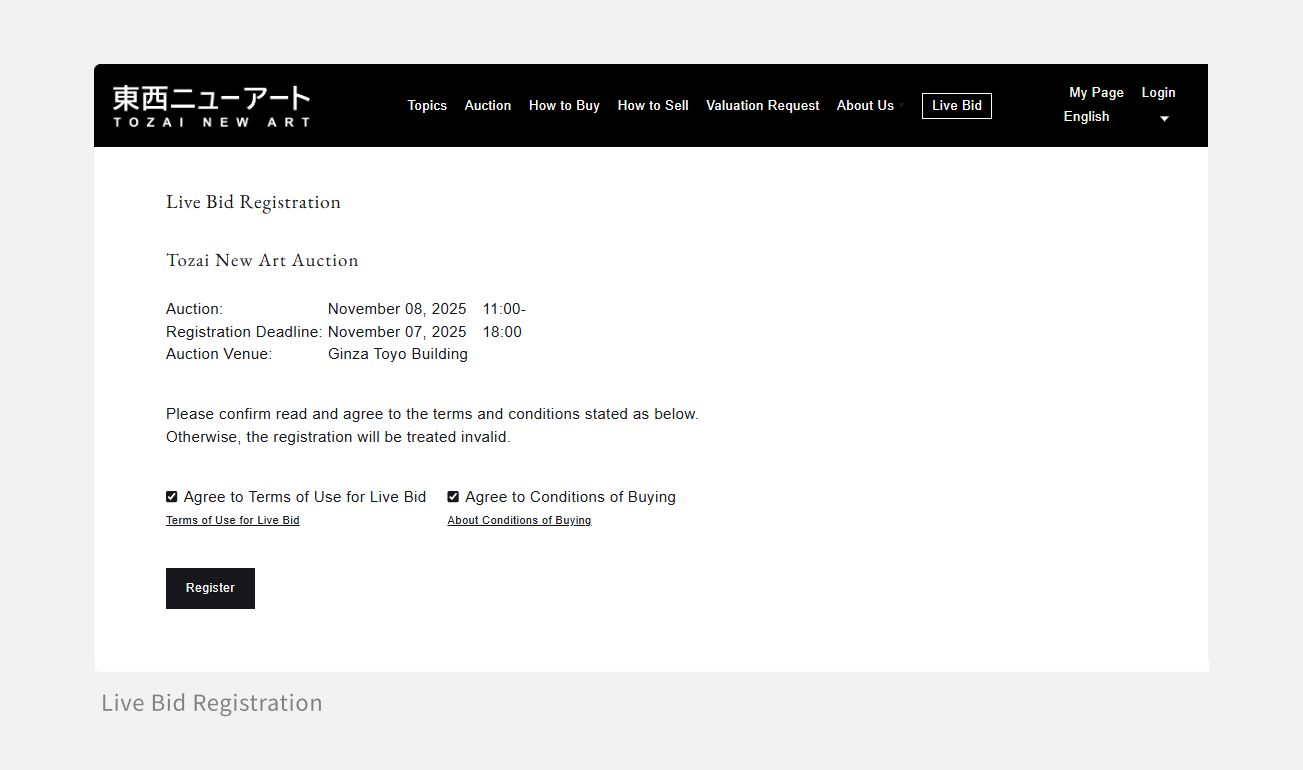The height and width of the screenshot is (770, 1303).
Task: Go to the Auction page
Action: click(488, 106)
